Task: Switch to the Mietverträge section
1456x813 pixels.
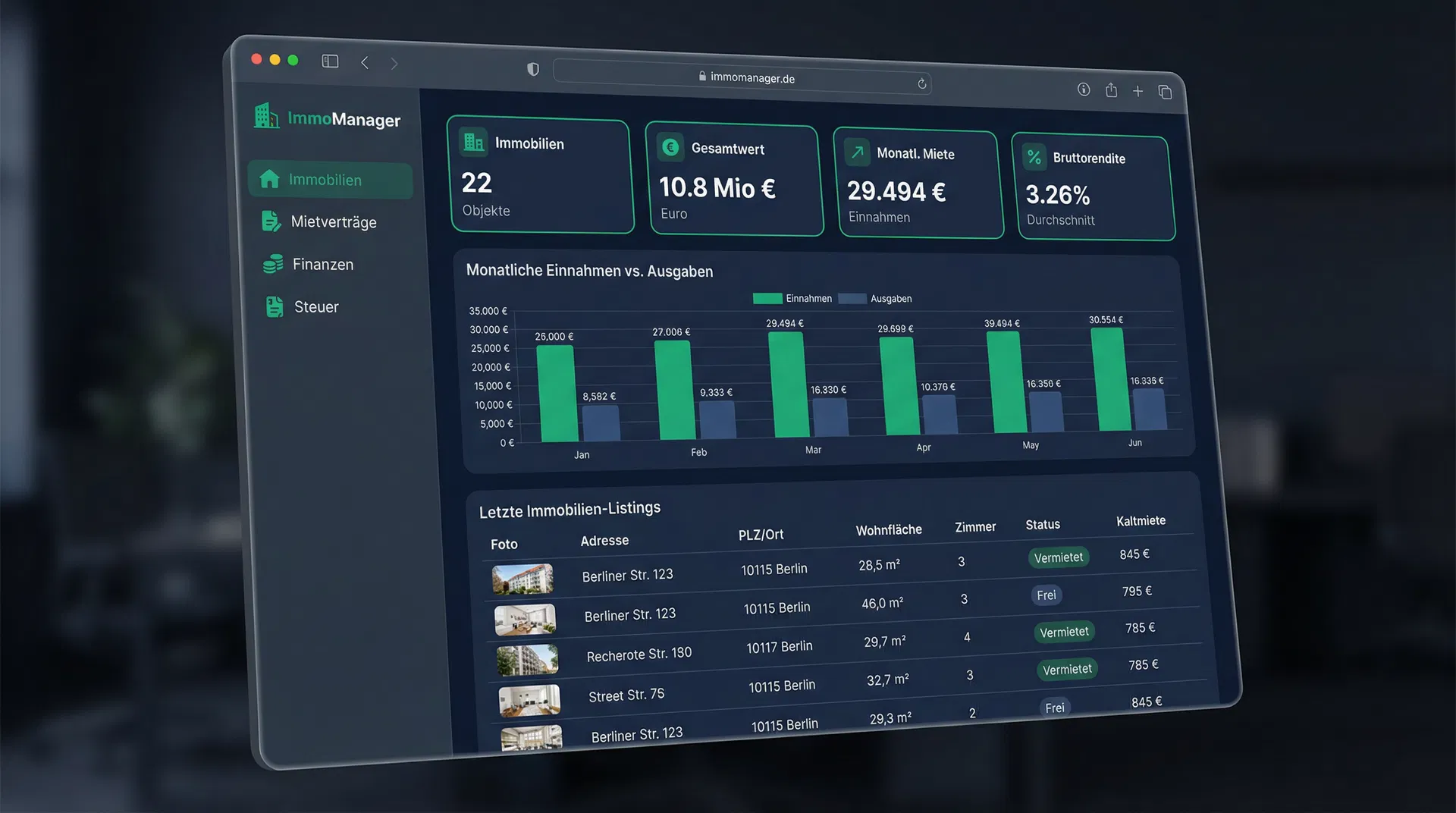Action: (334, 221)
